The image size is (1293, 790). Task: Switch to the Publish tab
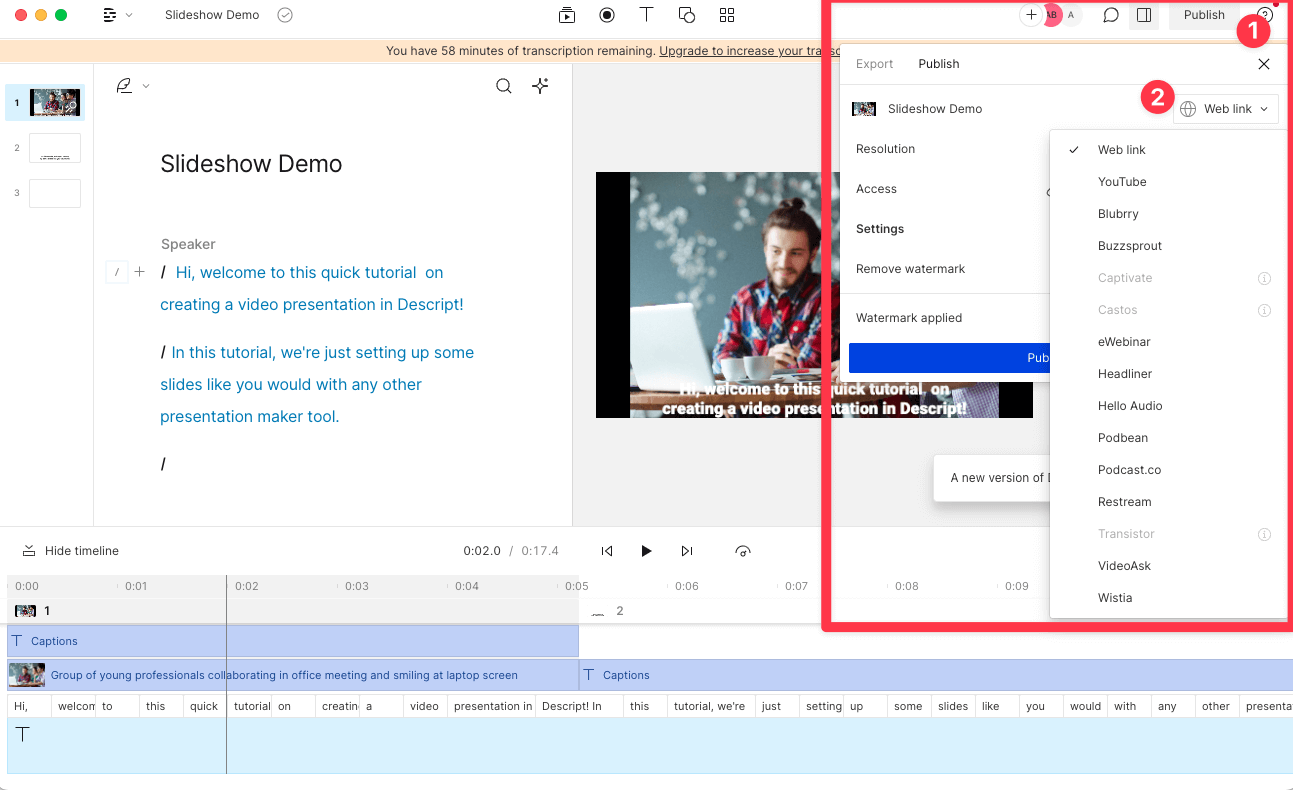[x=939, y=64]
